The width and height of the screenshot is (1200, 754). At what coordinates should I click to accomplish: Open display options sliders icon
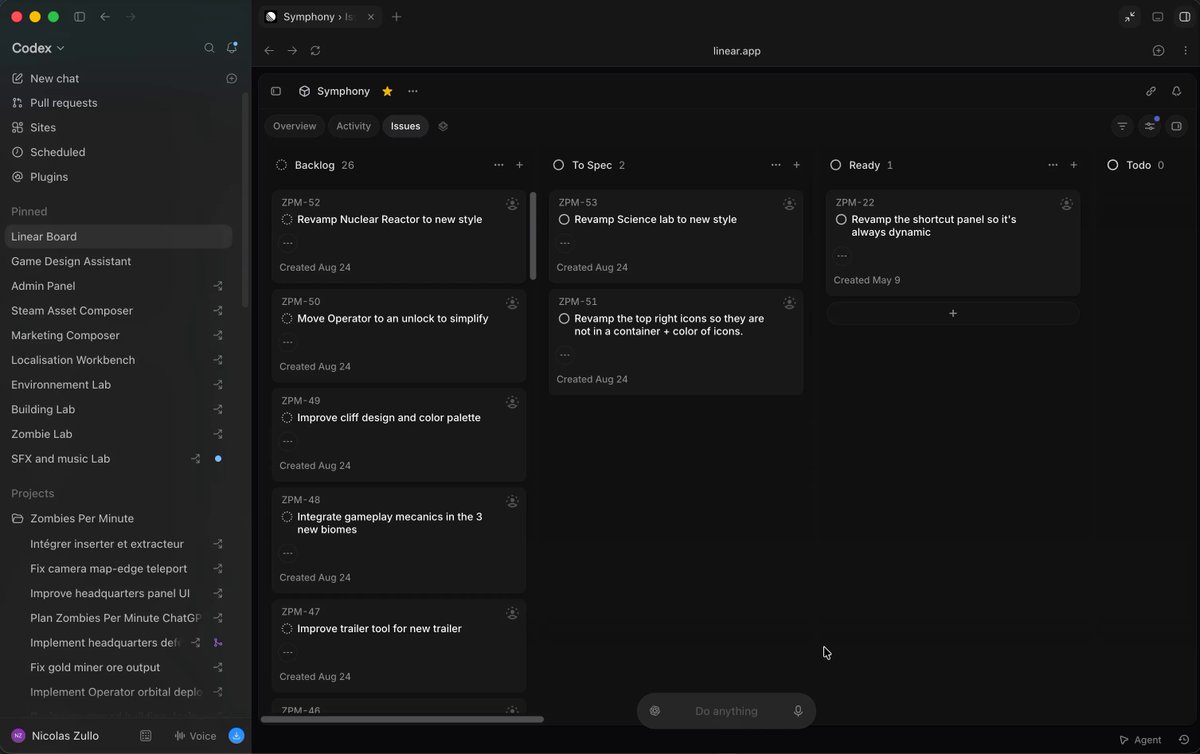click(1150, 126)
